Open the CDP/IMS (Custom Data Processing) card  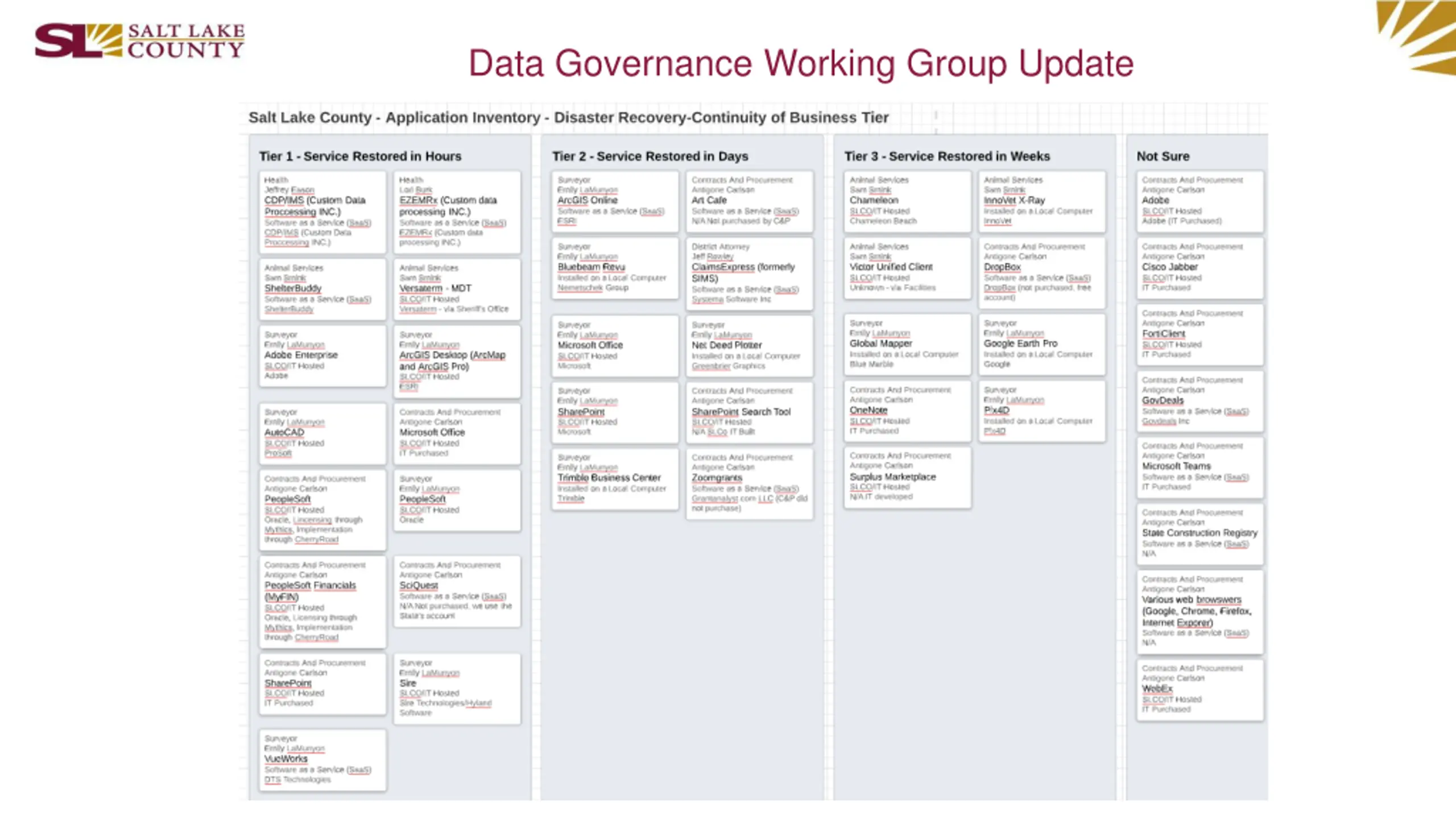click(322, 212)
